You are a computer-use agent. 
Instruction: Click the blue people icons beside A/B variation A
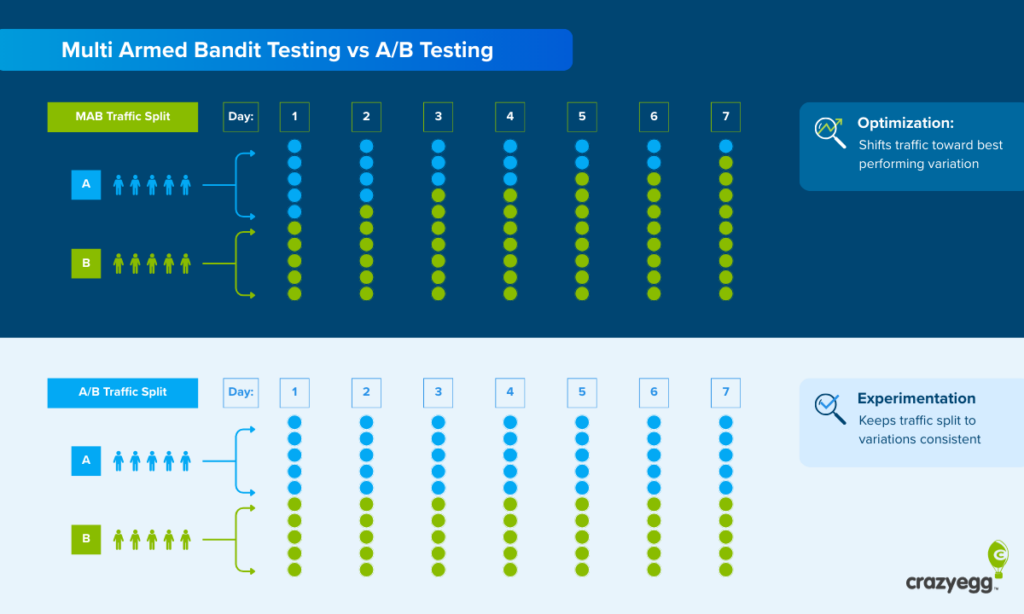152,460
